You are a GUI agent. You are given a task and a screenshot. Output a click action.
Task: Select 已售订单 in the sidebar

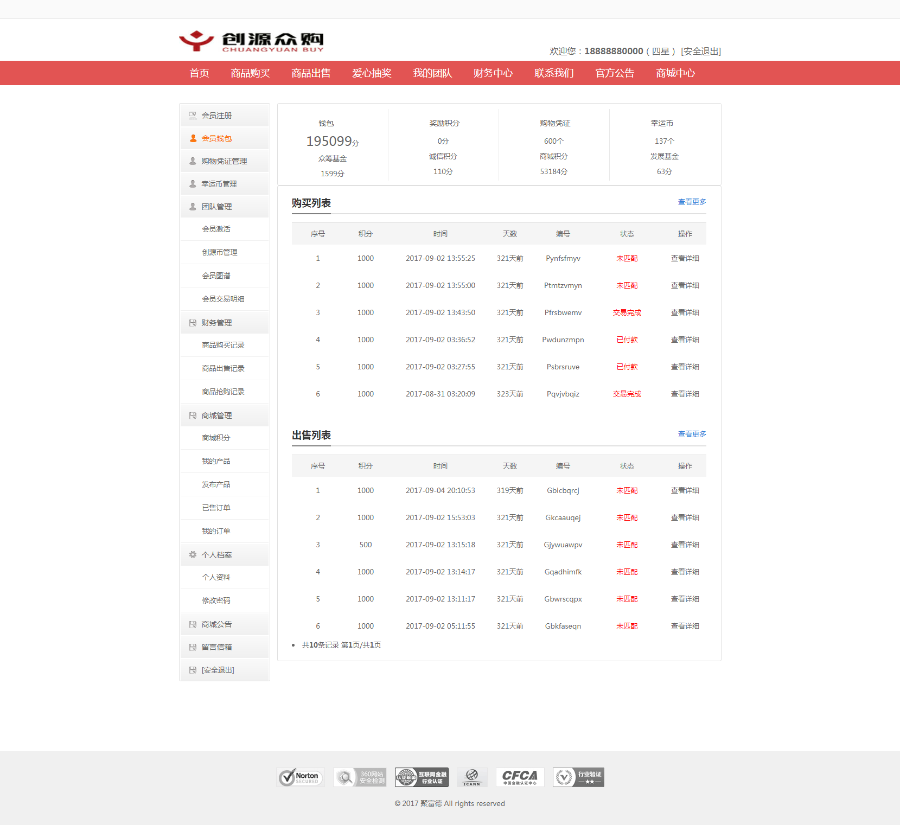click(x=216, y=508)
